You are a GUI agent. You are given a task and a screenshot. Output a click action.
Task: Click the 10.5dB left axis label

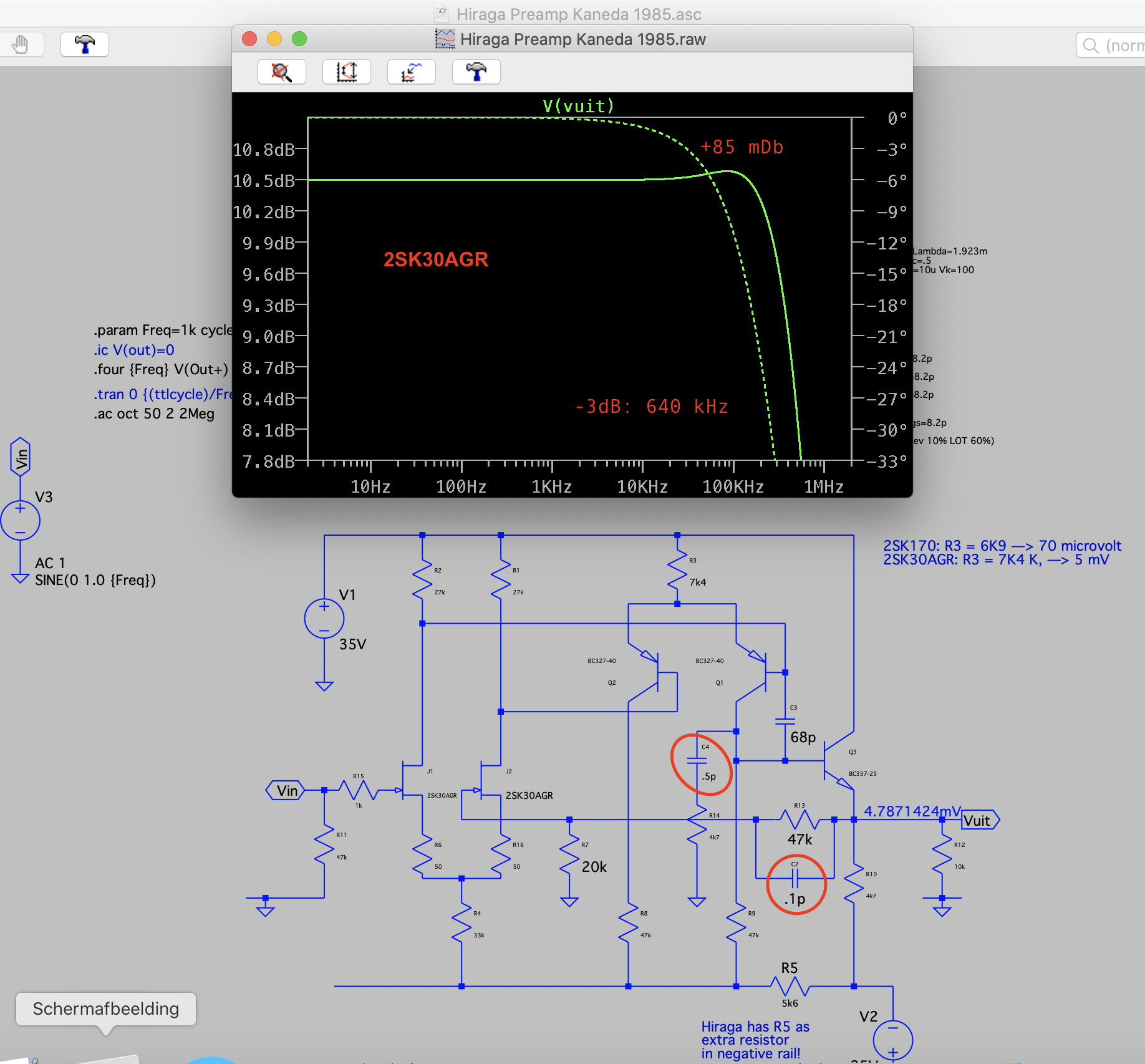coord(264,181)
